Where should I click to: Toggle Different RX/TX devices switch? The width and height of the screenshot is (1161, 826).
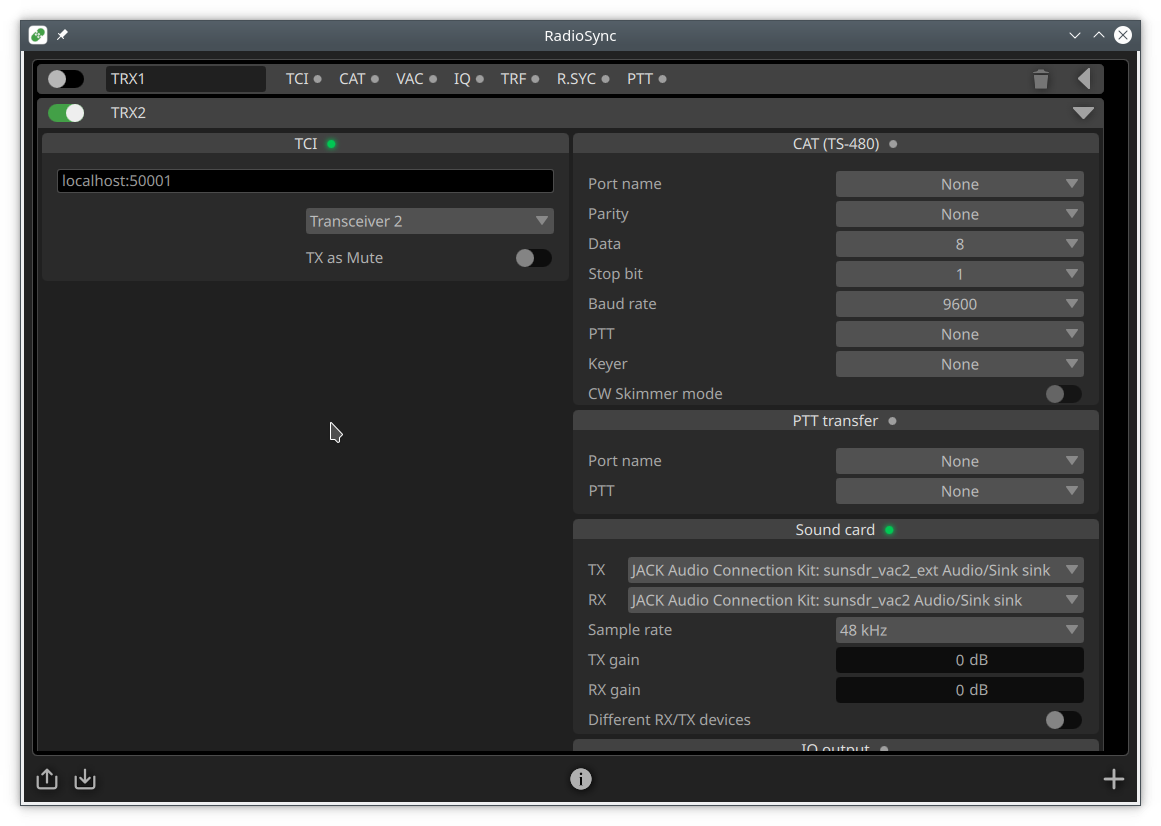coord(1063,719)
